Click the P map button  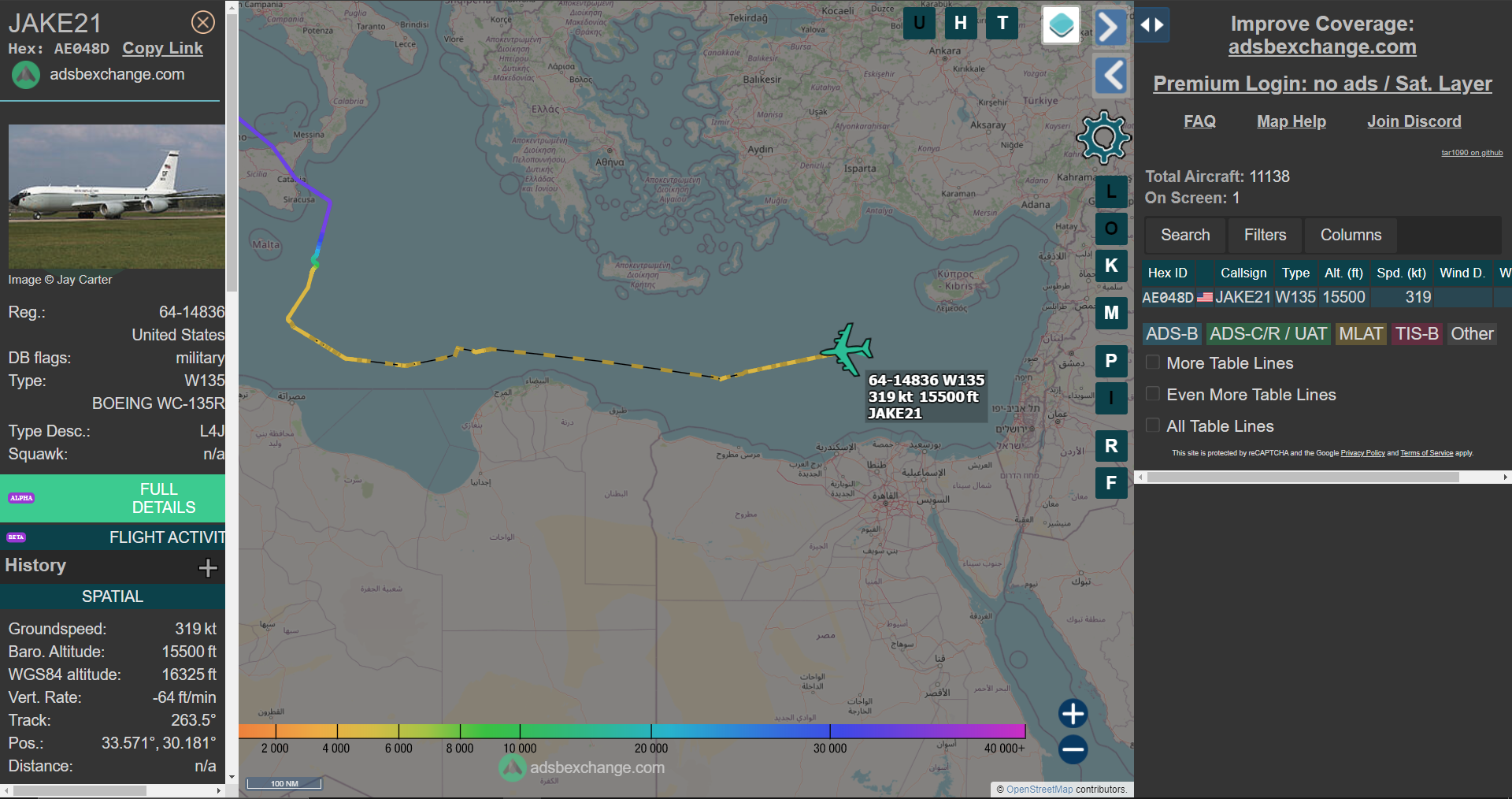tap(1111, 361)
